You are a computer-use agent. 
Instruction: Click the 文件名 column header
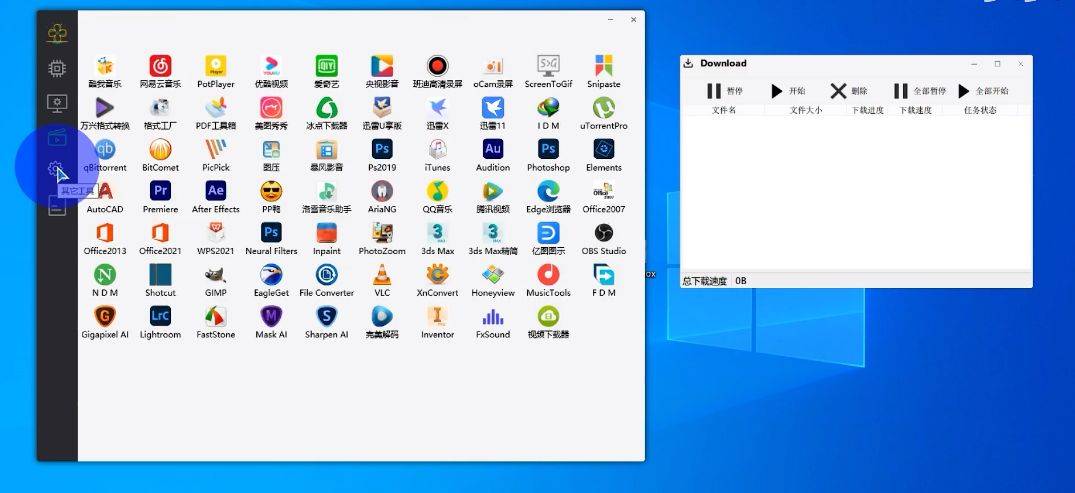pos(723,111)
